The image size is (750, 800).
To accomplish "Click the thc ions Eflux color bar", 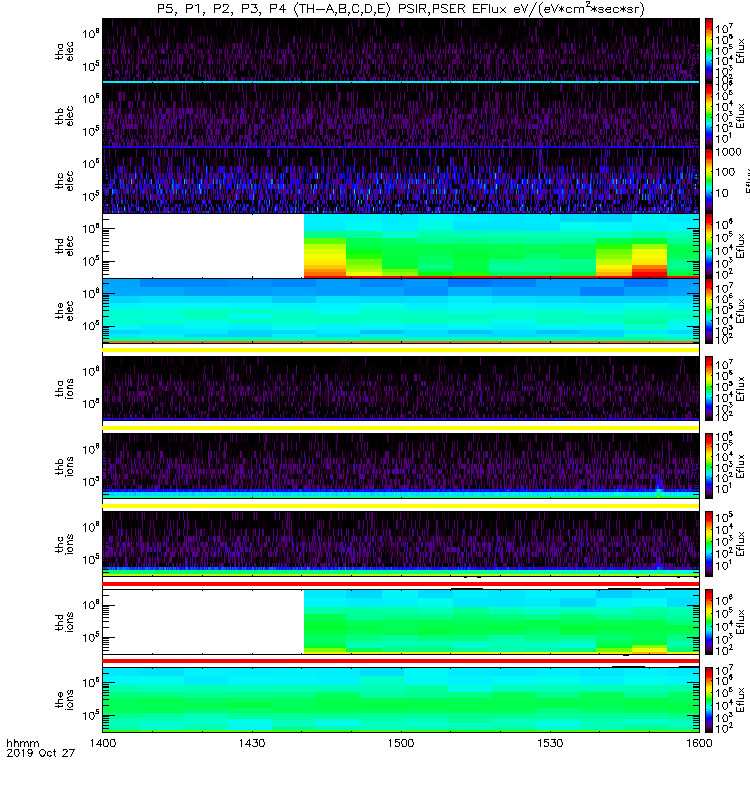I will (709, 544).
